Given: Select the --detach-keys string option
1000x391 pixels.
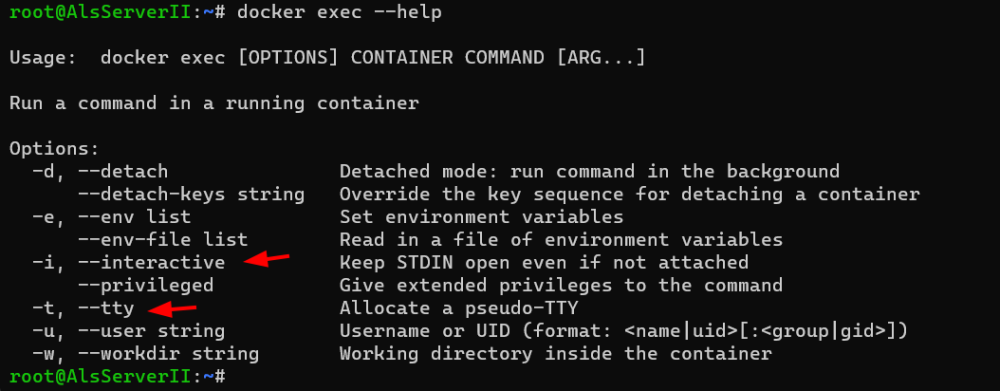Looking at the screenshot, I should (191, 194).
